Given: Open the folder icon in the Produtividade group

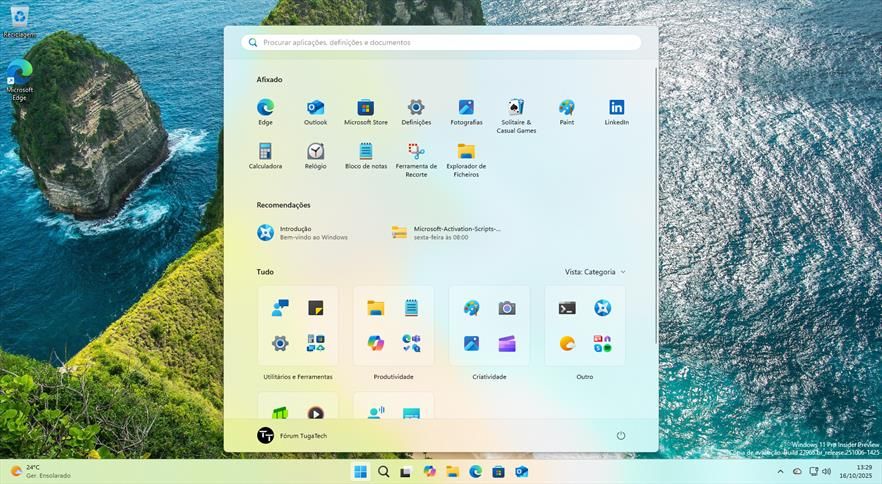Looking at the screenshot, I should tap(376, 308).
